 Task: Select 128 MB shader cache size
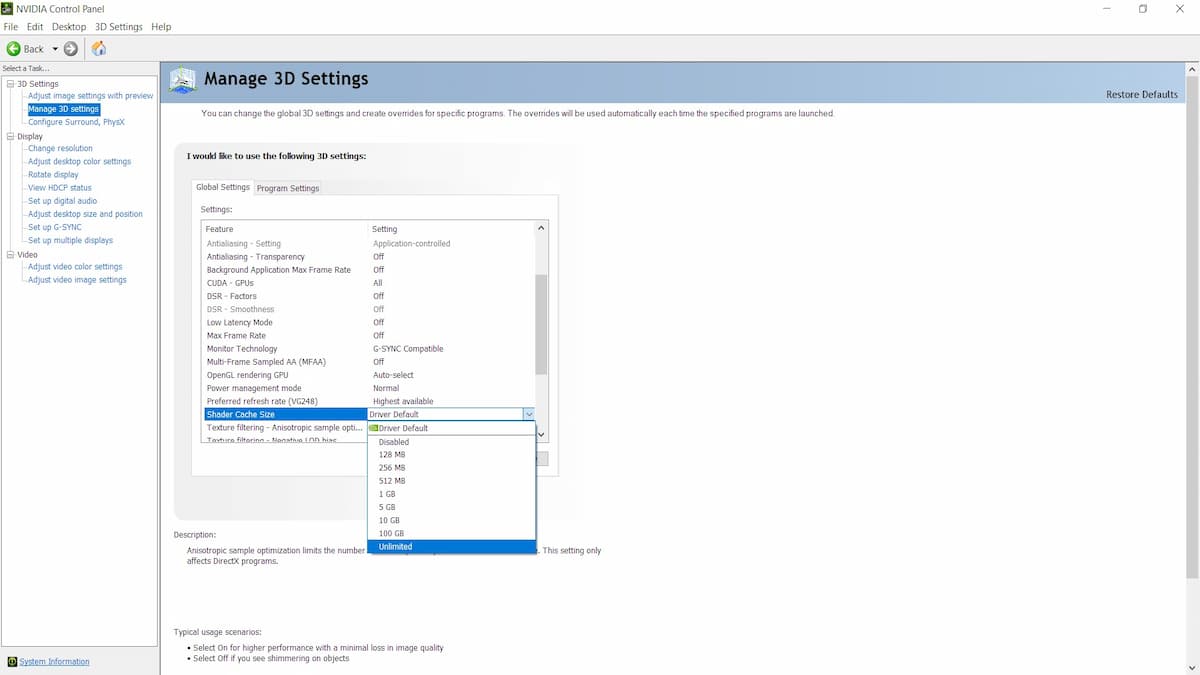(451, 455)
